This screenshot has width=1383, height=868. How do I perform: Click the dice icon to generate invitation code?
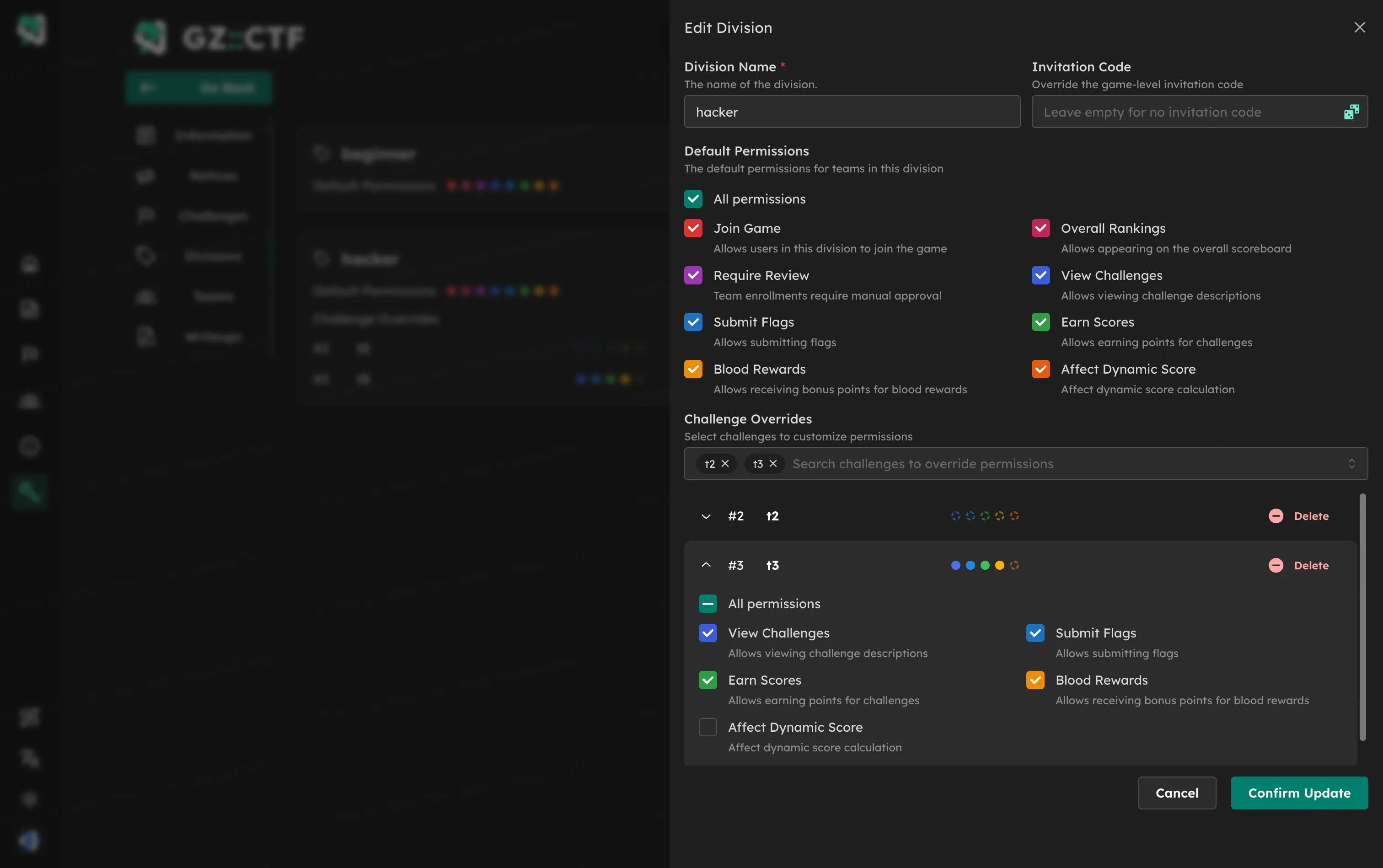(1351, 112)
